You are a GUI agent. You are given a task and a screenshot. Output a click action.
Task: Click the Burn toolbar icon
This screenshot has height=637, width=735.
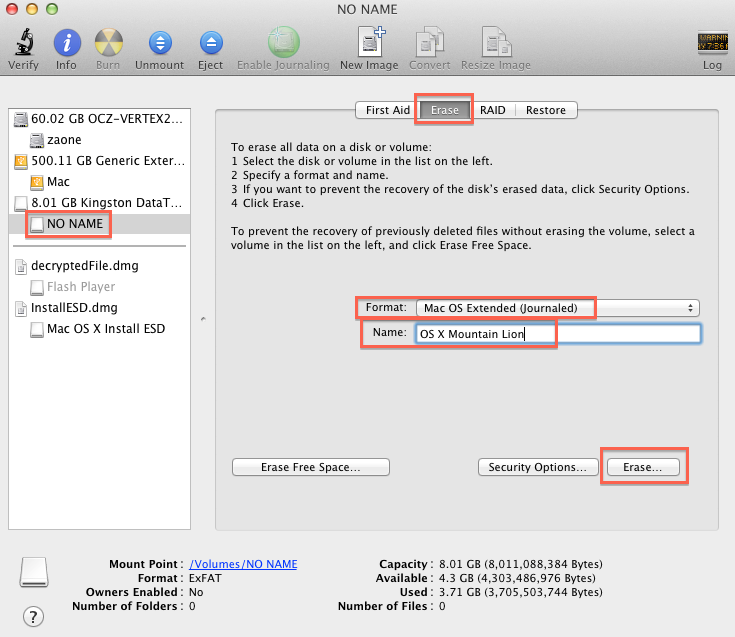point(108,43)
